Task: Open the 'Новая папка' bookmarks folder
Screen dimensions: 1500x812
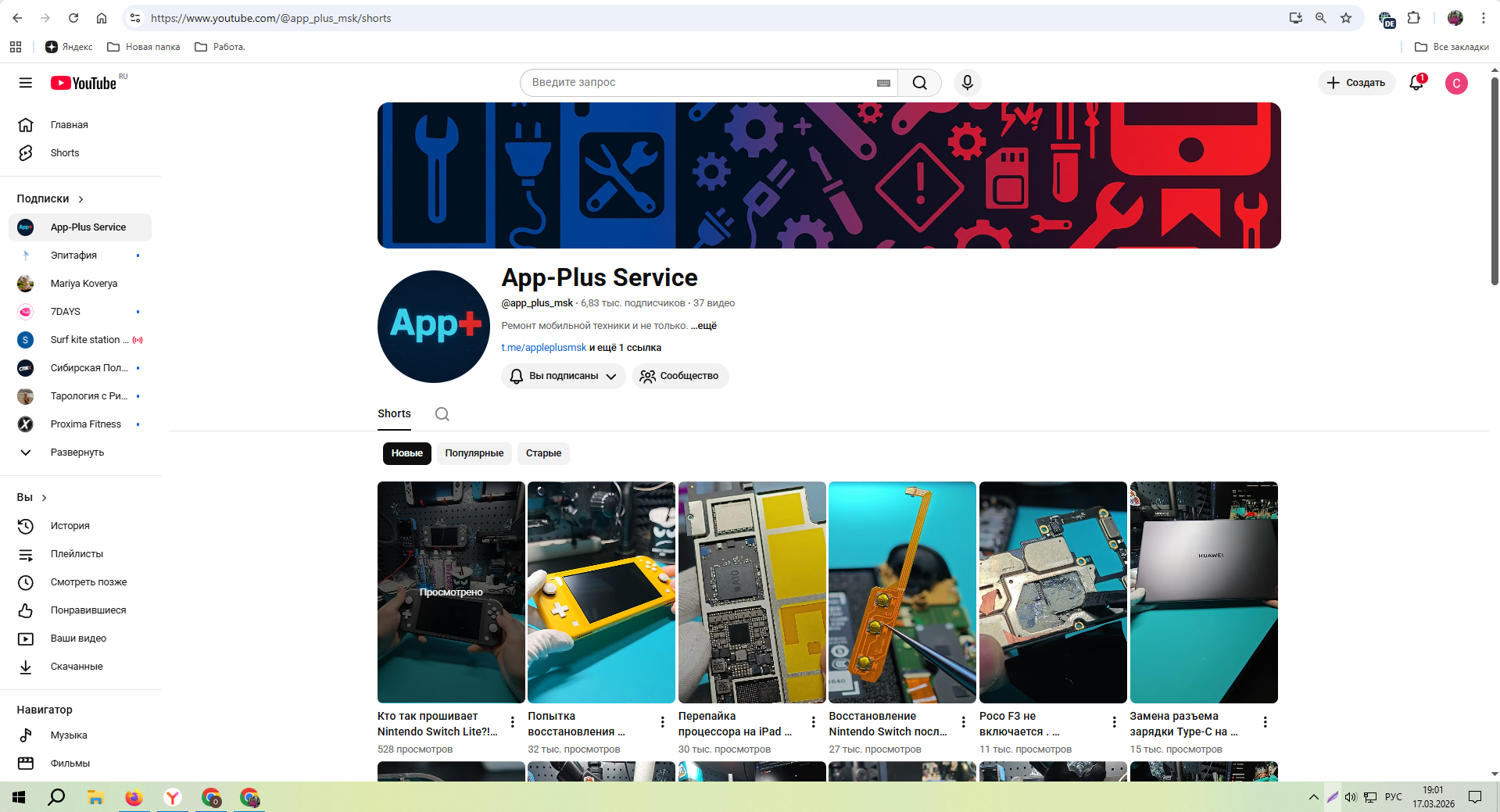Action: coord(144,47)
